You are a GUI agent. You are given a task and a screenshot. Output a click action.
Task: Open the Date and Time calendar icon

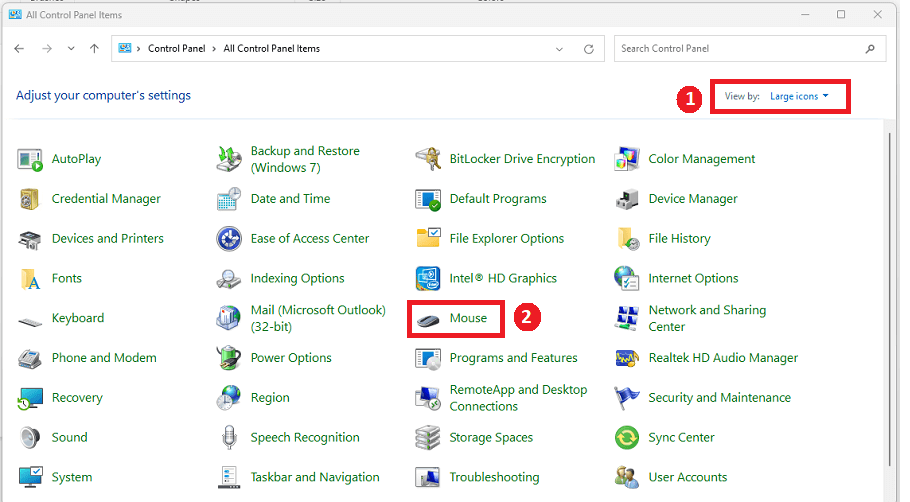click(229, 199)
